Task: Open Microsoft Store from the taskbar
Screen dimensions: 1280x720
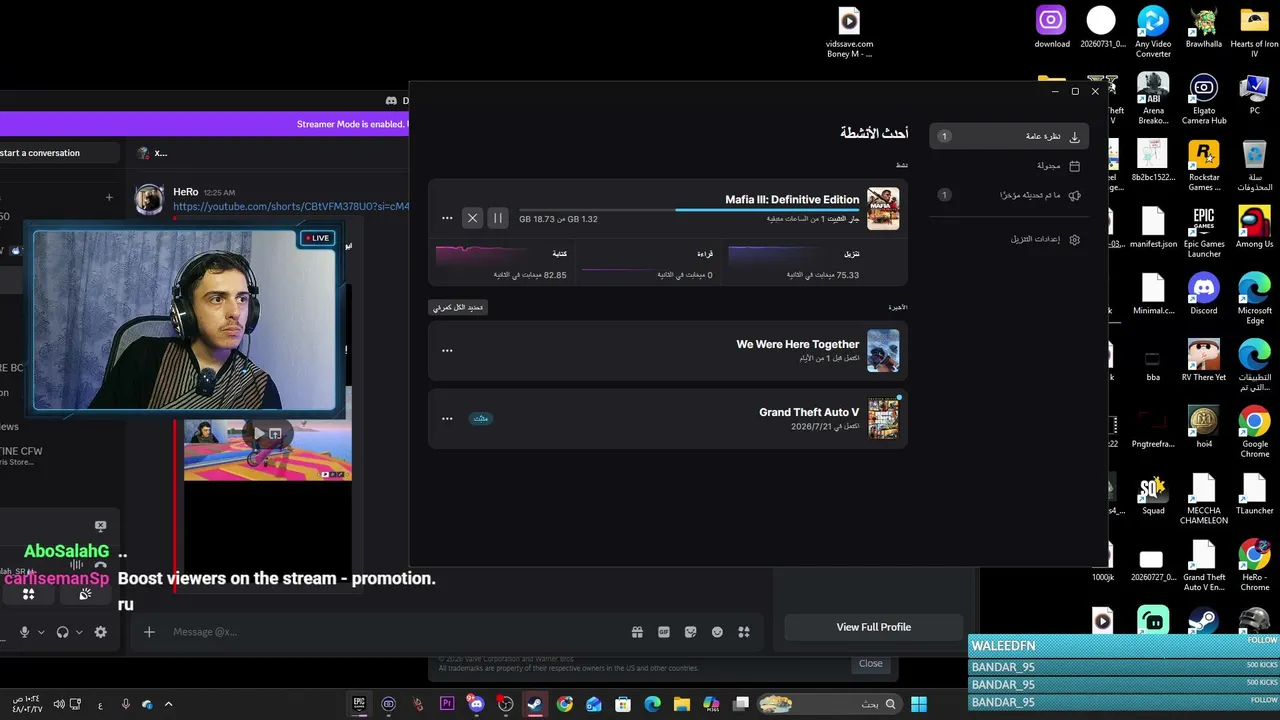Action: click(623, 704)
